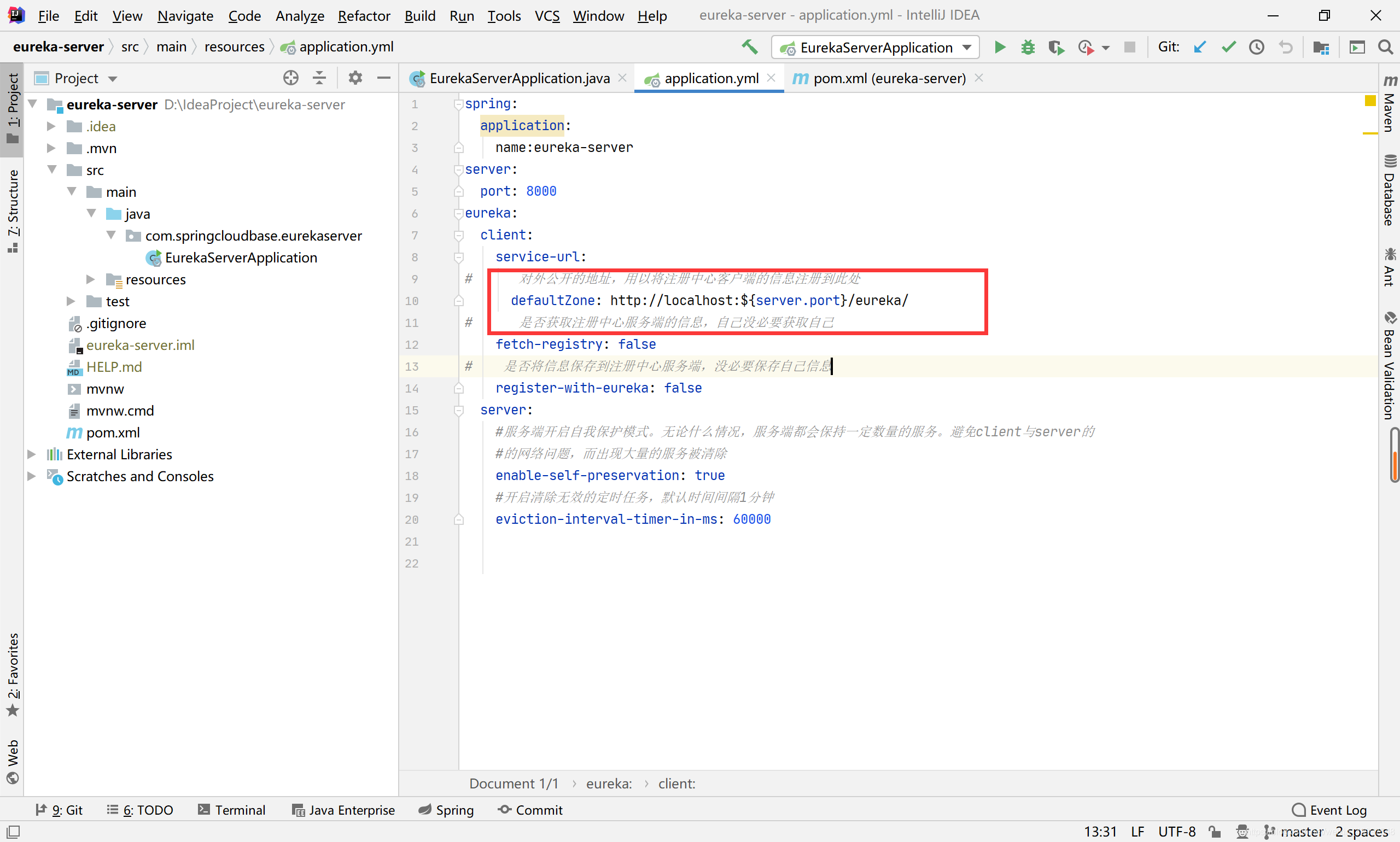Viewport: 1400px width, 842px height.
Task: Toggle the Database tool window
Action: click(1389, 190)
